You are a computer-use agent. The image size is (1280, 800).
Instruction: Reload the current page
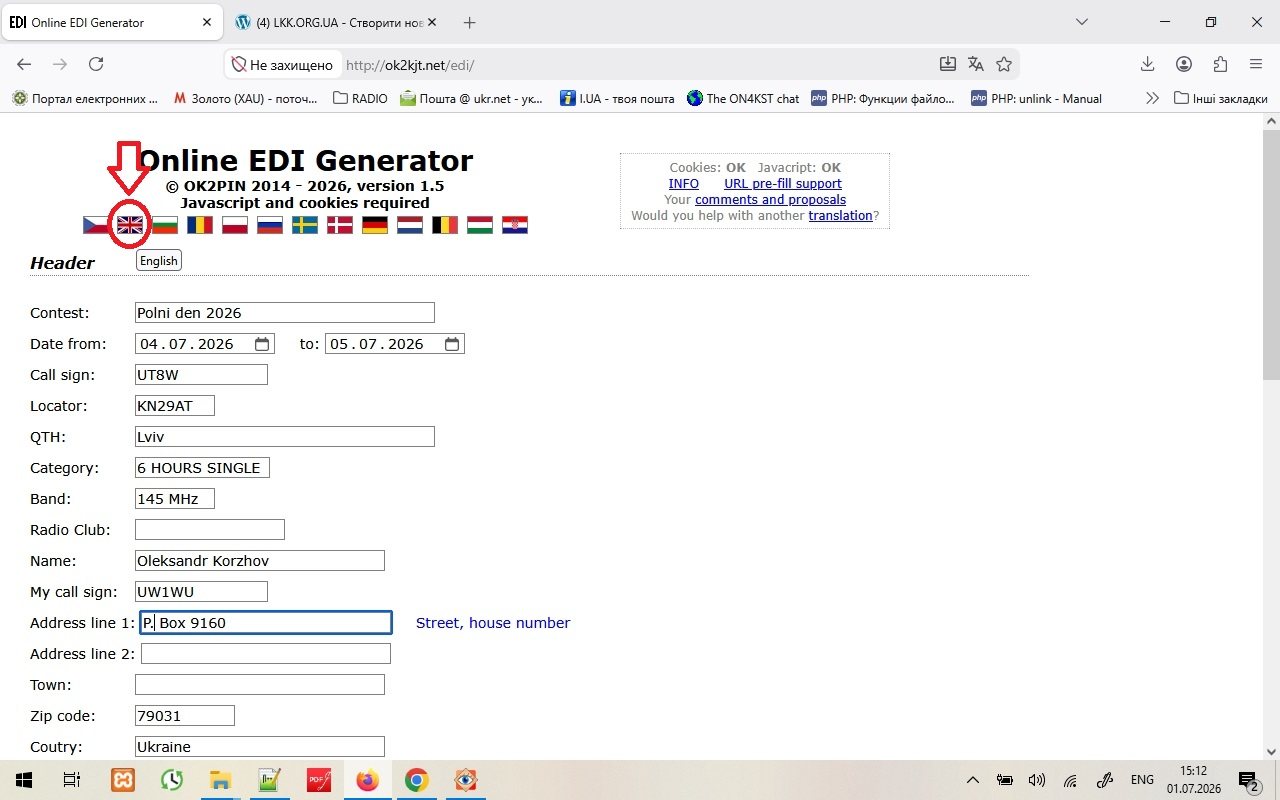pos(96,64)
